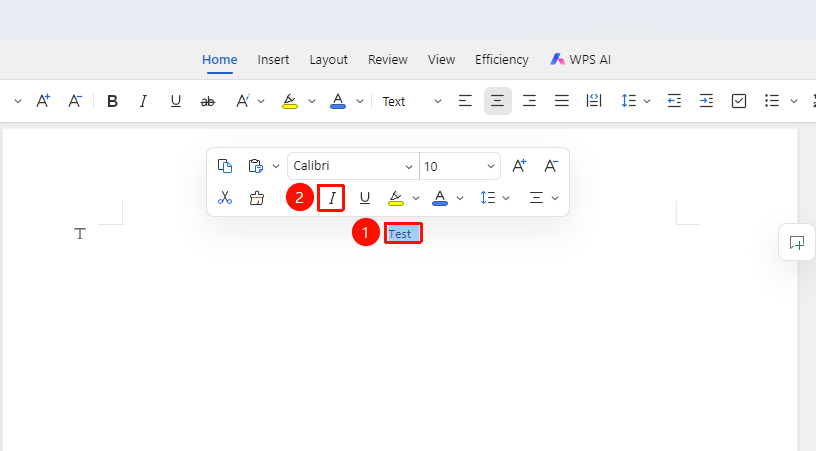The image size is (816, 451).
Task: Underline selection via floating toolbar
Action: pos(365,198)
